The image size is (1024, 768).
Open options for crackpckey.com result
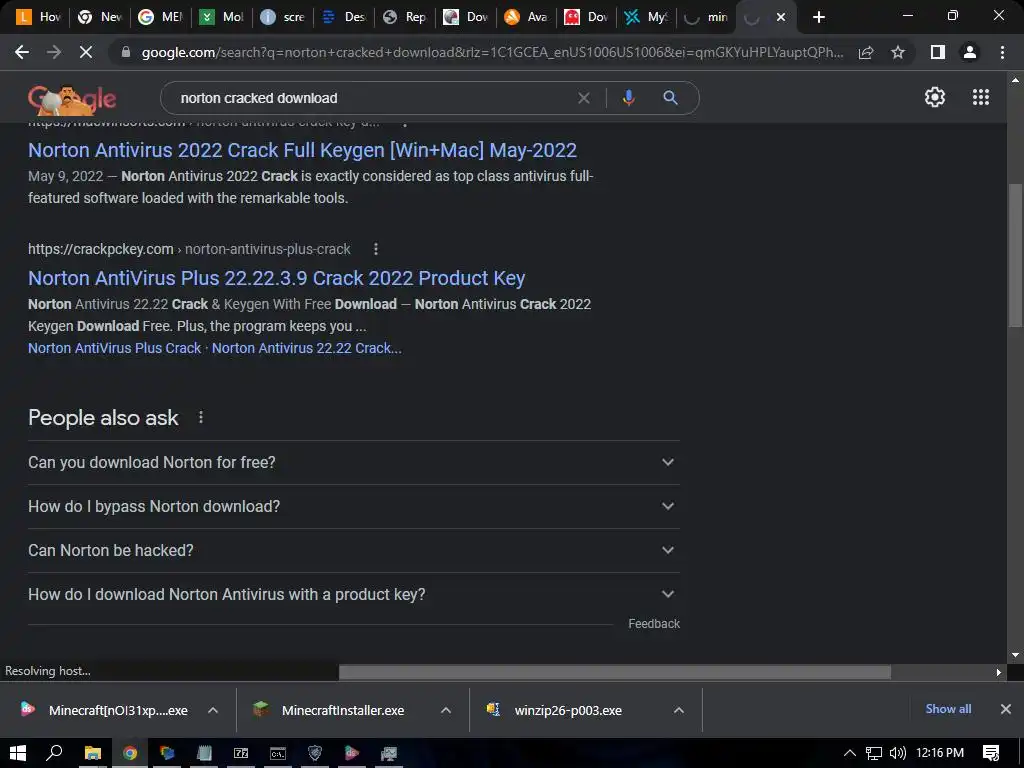[x=376, y=249]
